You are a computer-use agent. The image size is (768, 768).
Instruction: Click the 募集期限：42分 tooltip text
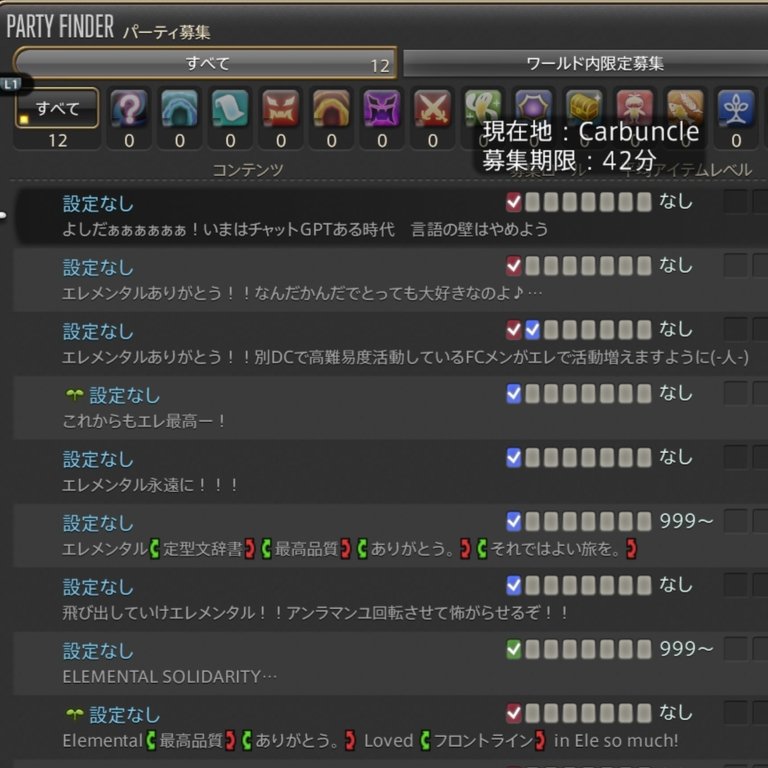point(569,160)
